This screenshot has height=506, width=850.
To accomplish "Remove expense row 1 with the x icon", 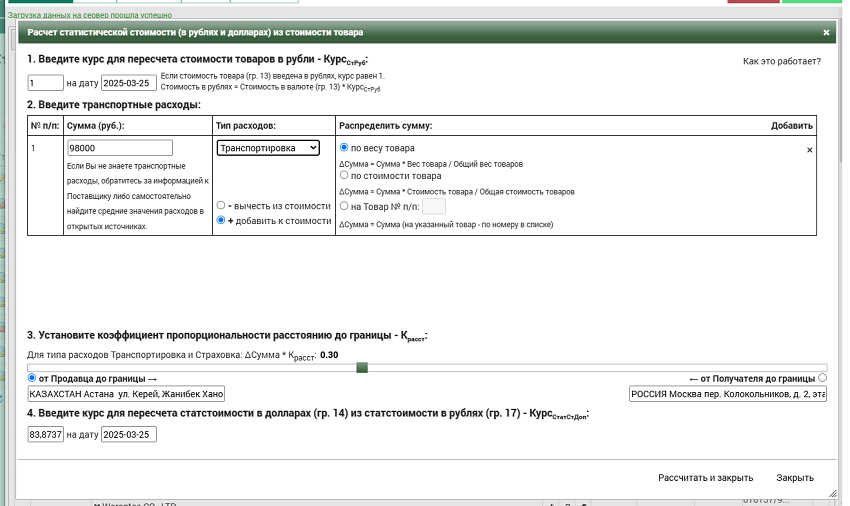I will coord(809,150).
